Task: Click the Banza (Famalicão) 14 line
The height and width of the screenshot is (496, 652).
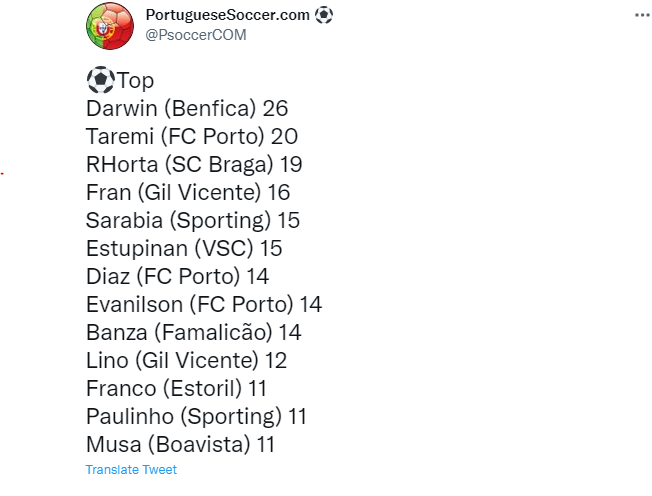Action: [193, 333]
